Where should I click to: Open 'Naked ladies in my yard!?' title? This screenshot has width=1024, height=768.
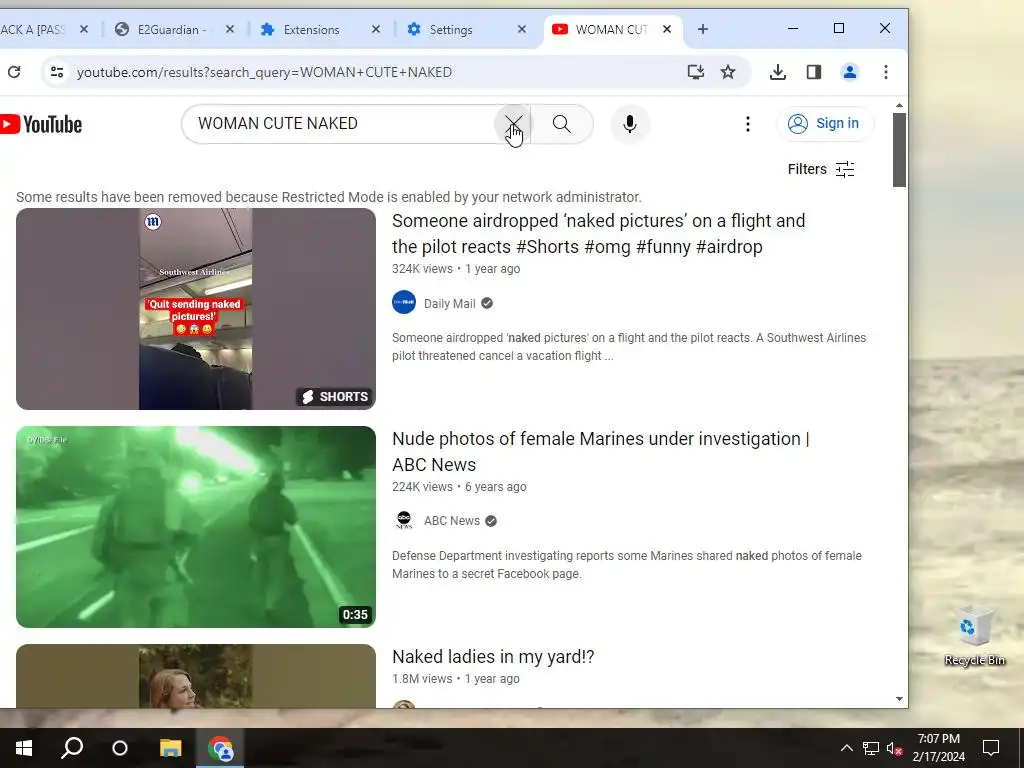493,656
